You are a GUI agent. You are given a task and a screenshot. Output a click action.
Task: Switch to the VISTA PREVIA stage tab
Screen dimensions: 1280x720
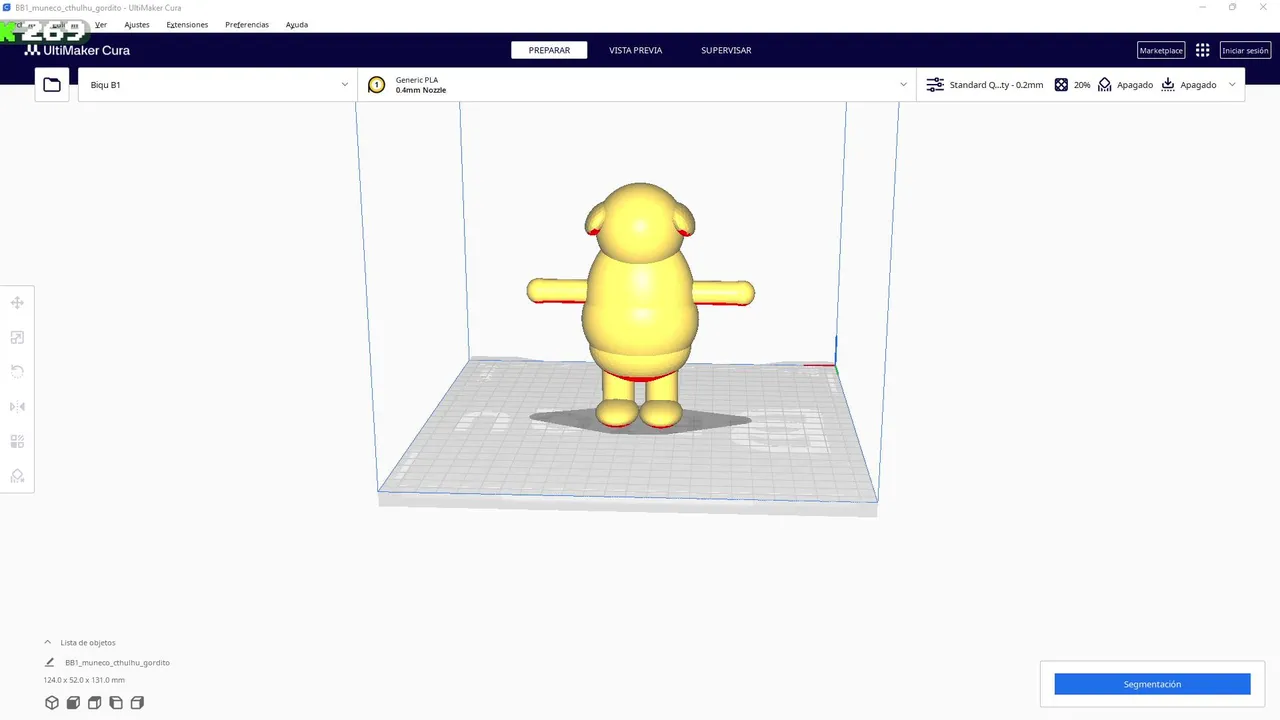635,50
